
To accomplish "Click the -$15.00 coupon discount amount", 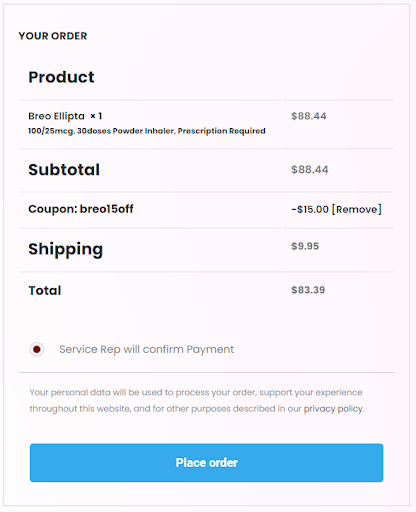I will [x=310, y=209].
